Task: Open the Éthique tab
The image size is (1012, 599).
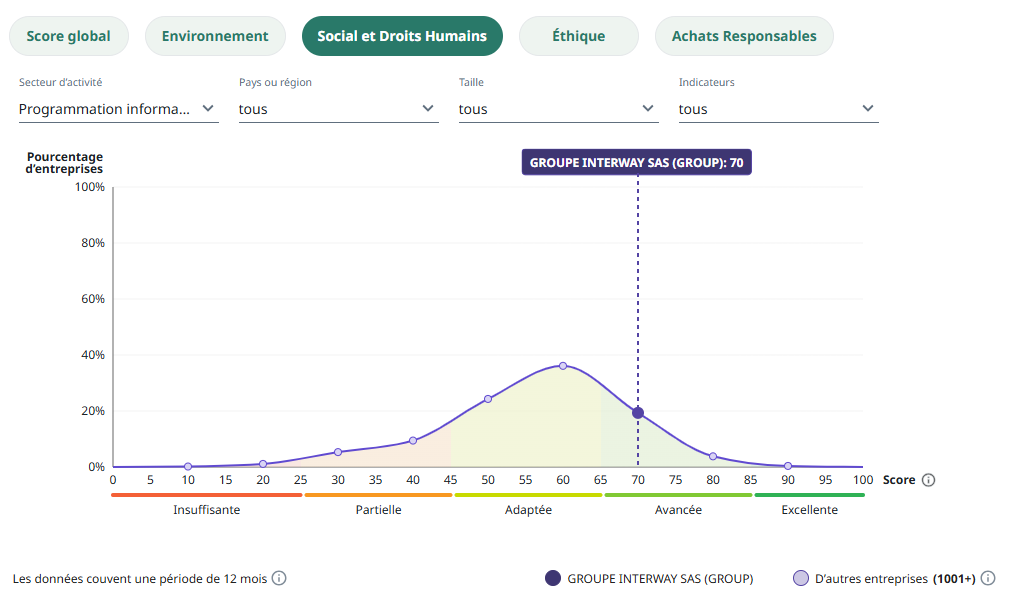Action: [x=578, y=36]
